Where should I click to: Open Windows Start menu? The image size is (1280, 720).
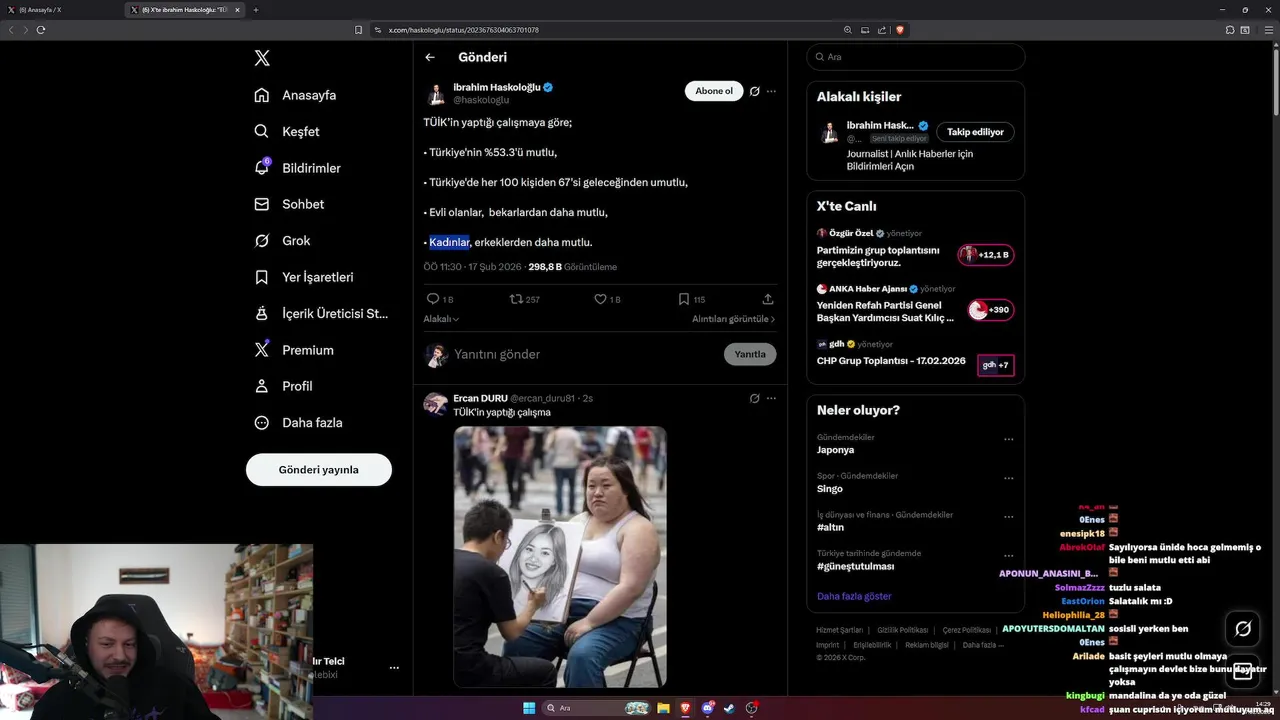(529, 708)
